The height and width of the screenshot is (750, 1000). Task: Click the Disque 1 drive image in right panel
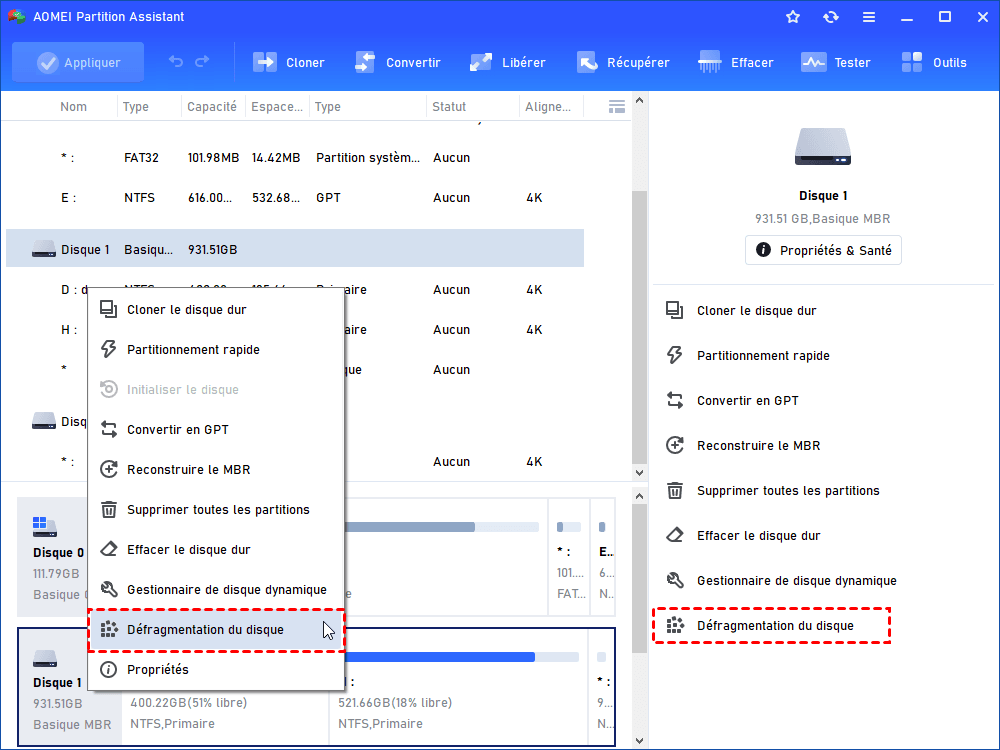click(x=823, y=146)
